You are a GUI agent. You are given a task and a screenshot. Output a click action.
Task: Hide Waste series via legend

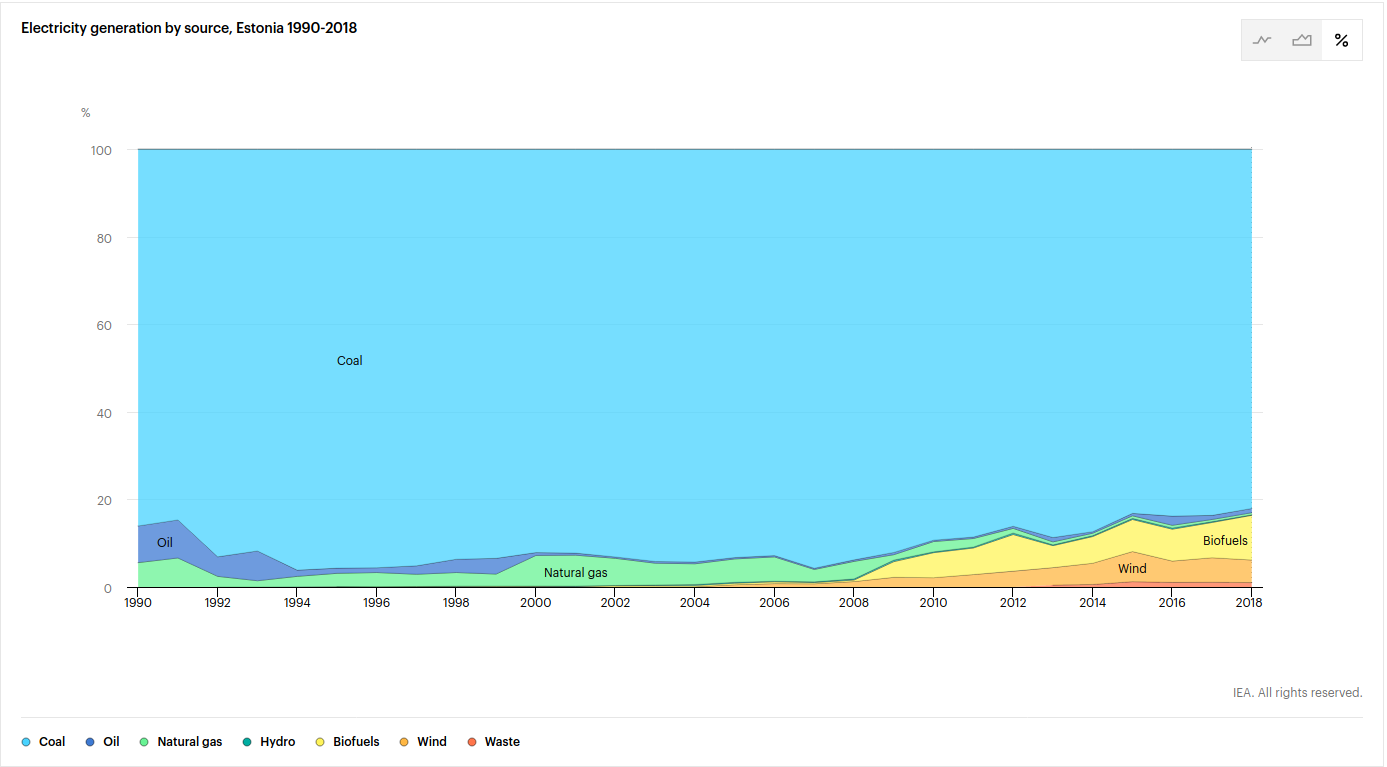(493, 742)
